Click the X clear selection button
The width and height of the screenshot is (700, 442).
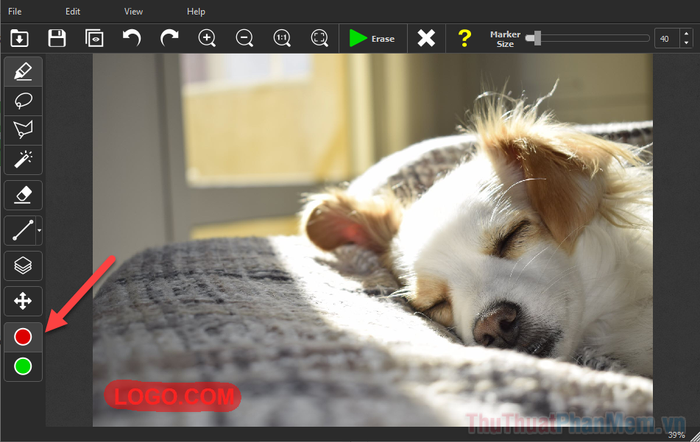(x=426, y=38)
